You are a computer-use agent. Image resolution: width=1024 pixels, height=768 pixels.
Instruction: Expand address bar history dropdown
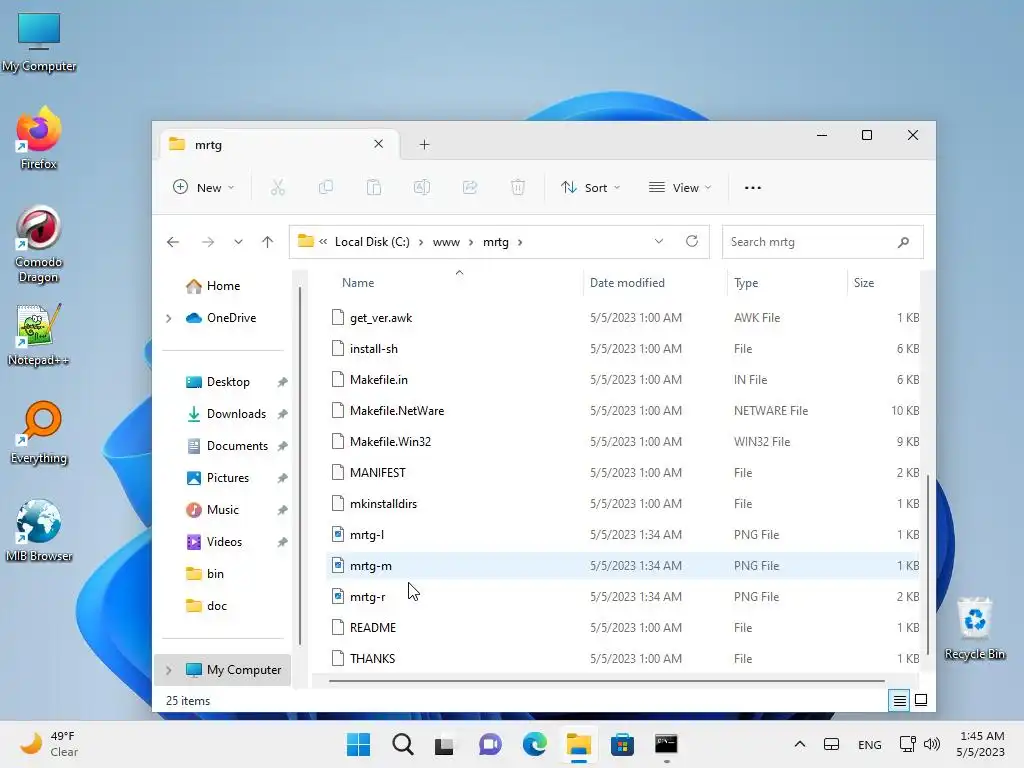pyautogui.click(x=659, y=241)
